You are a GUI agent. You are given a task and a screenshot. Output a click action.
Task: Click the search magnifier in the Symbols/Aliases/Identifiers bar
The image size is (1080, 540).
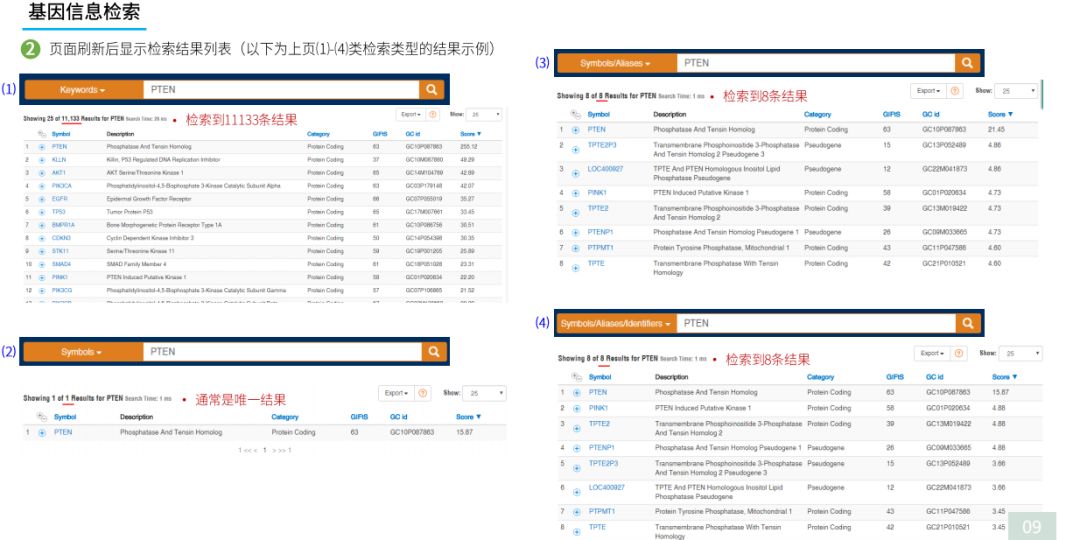pos(967,323)
